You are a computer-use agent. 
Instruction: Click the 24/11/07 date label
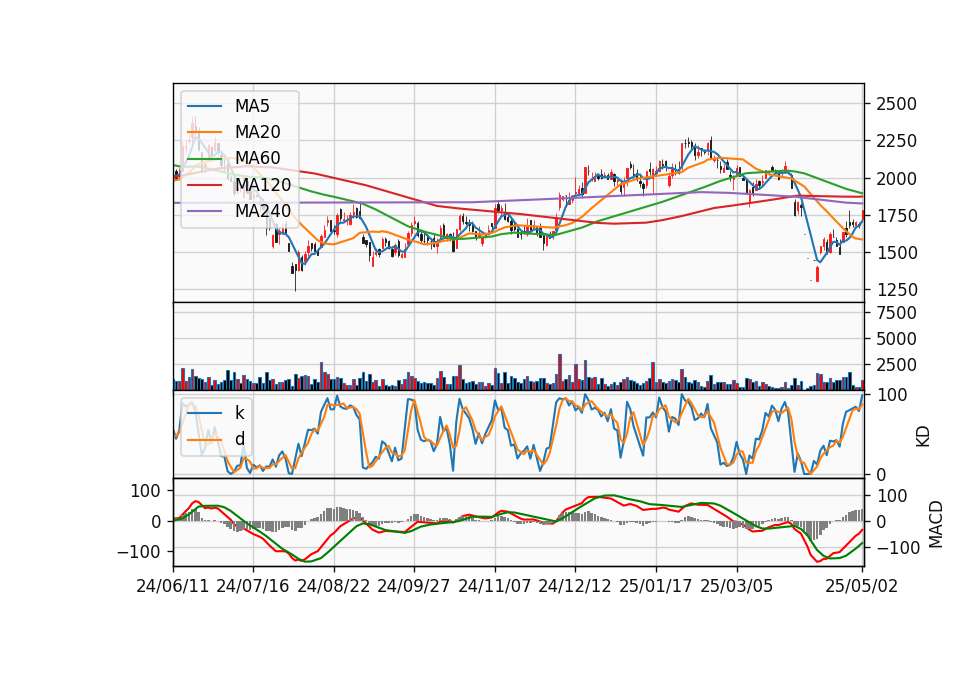point(495,586)
